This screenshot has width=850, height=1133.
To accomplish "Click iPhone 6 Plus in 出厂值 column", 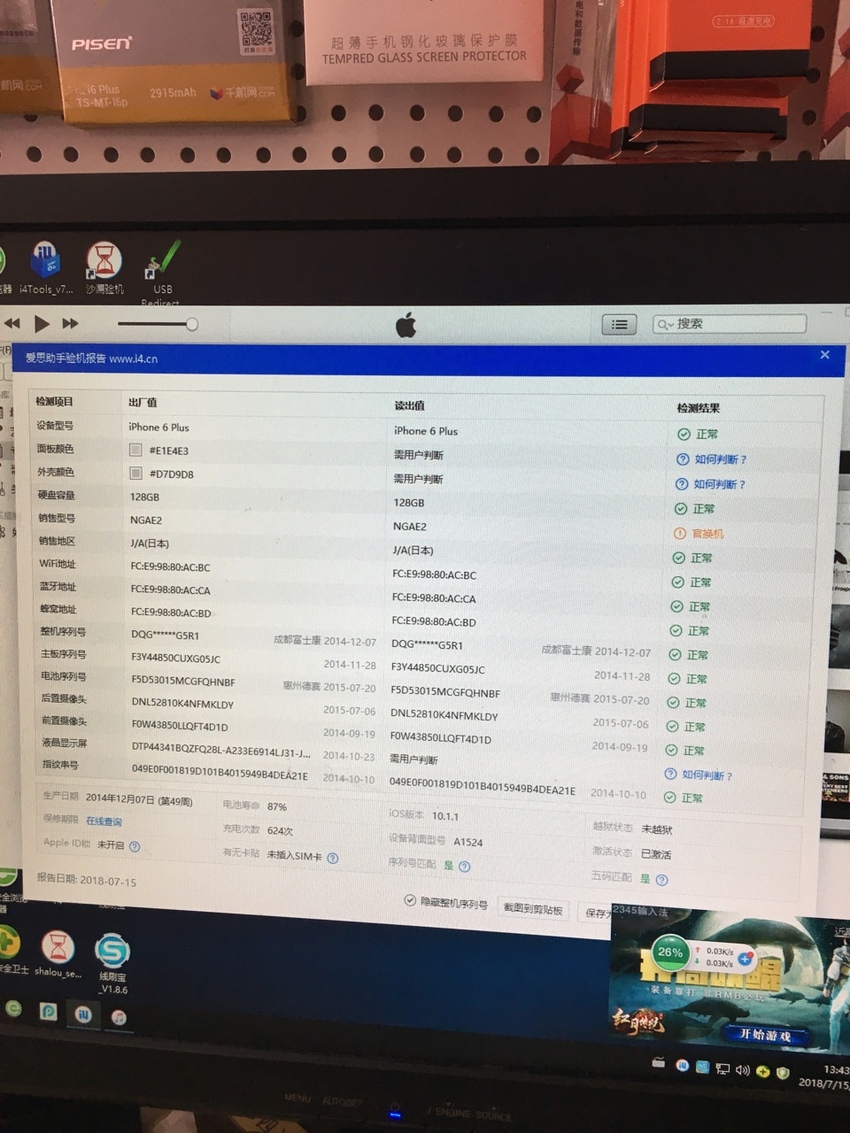I will 159,427.
